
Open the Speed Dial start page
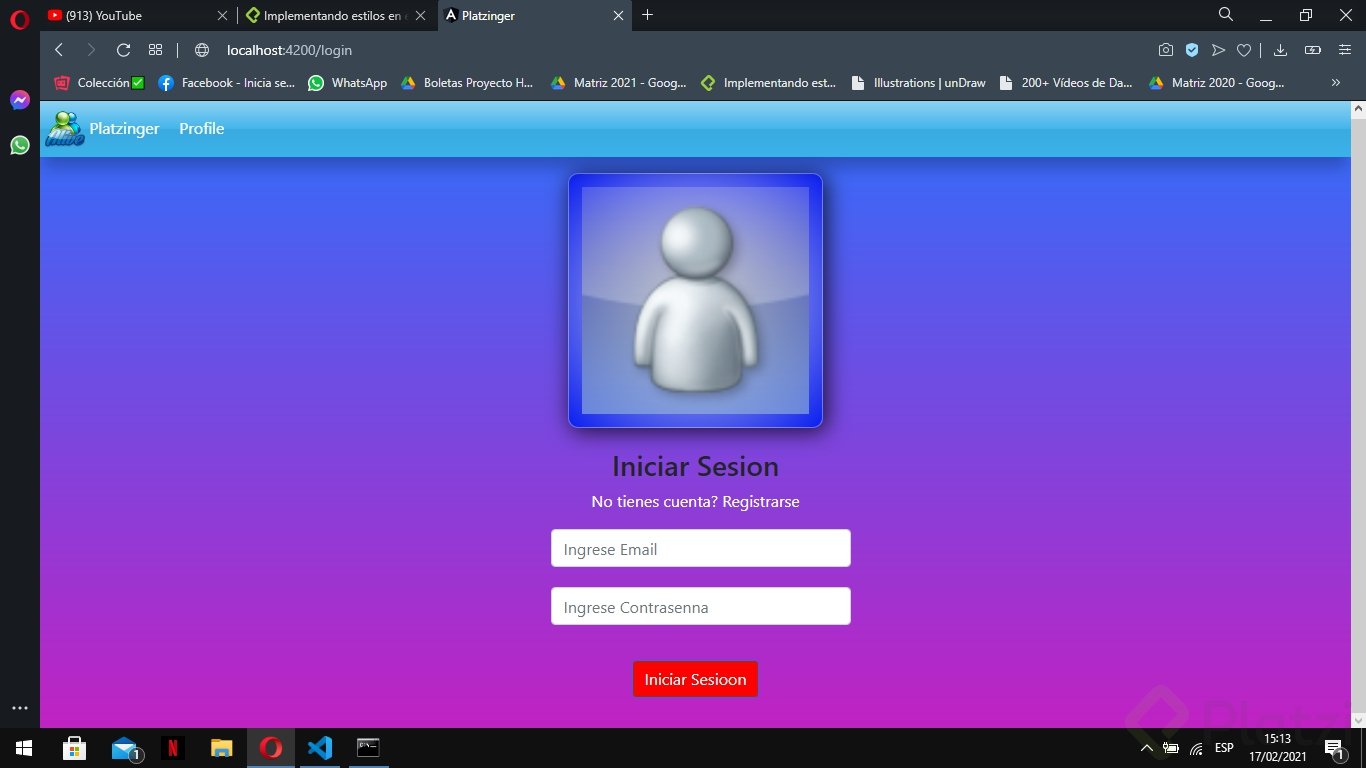(x=155, y=50)
